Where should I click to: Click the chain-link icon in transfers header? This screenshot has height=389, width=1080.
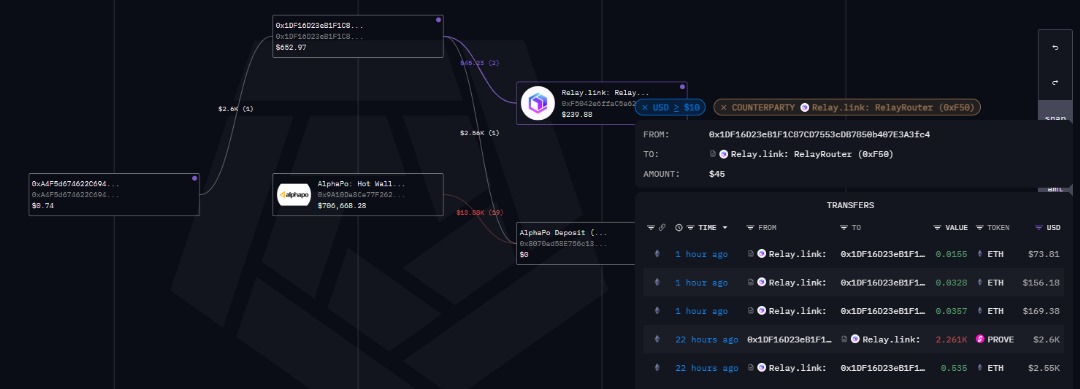(x=662, y=227)
